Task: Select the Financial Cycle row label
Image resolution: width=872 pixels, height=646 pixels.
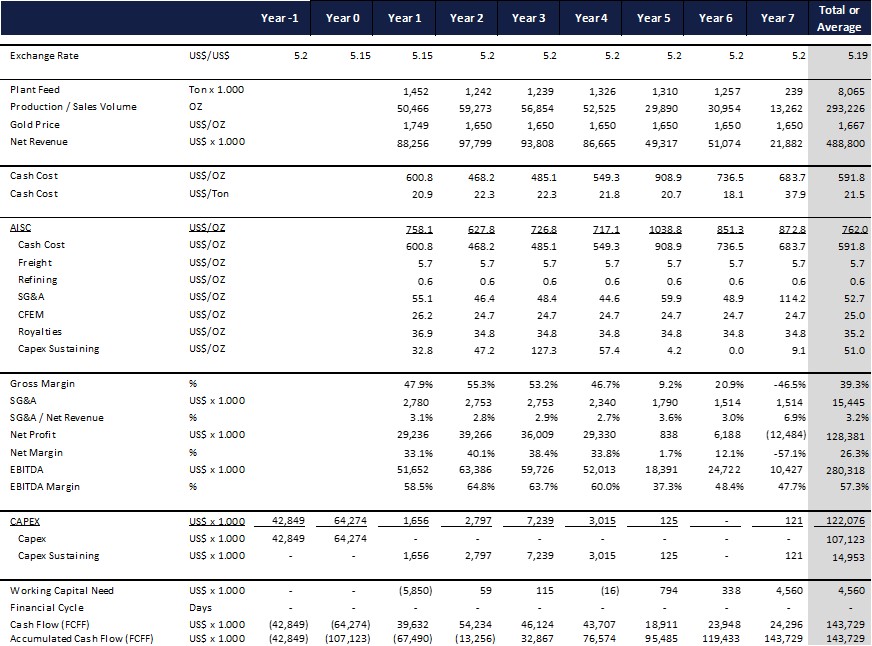Action: click(x=46, y=607)
